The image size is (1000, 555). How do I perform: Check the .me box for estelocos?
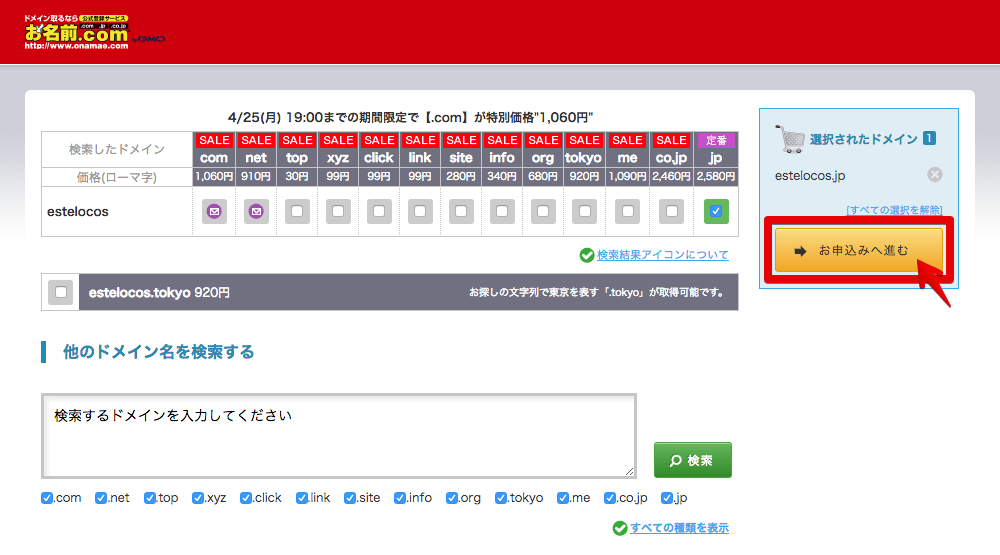tap(628, 211)
